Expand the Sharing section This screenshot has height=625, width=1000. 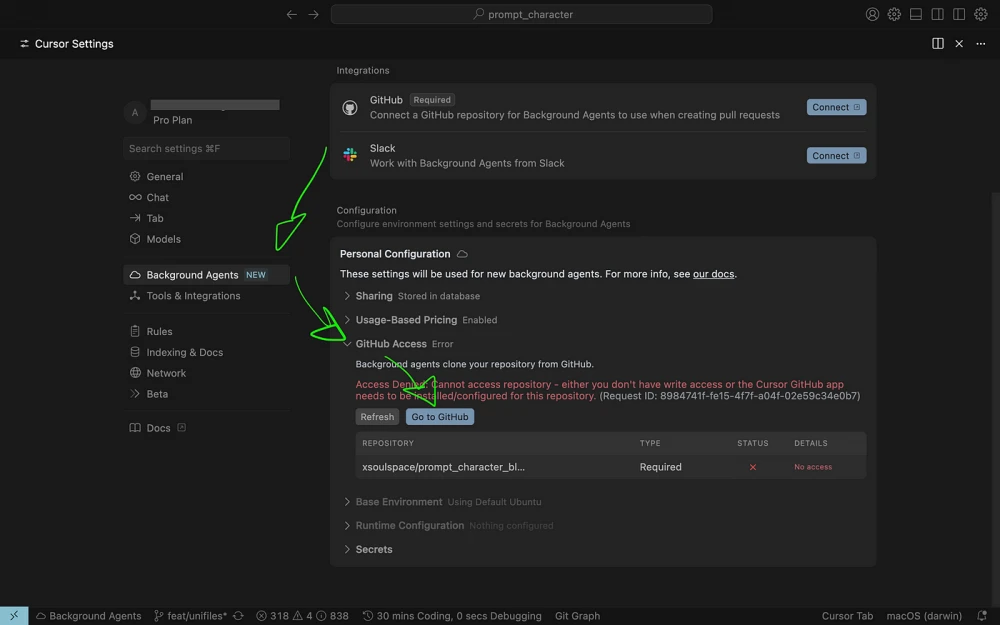374,296
